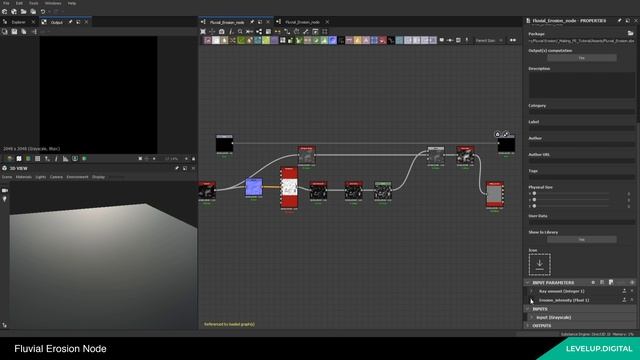Add a Pixel Processor node from toolbar
The image size is (640, 360).
pyautogui.click(x=341, y=40)
